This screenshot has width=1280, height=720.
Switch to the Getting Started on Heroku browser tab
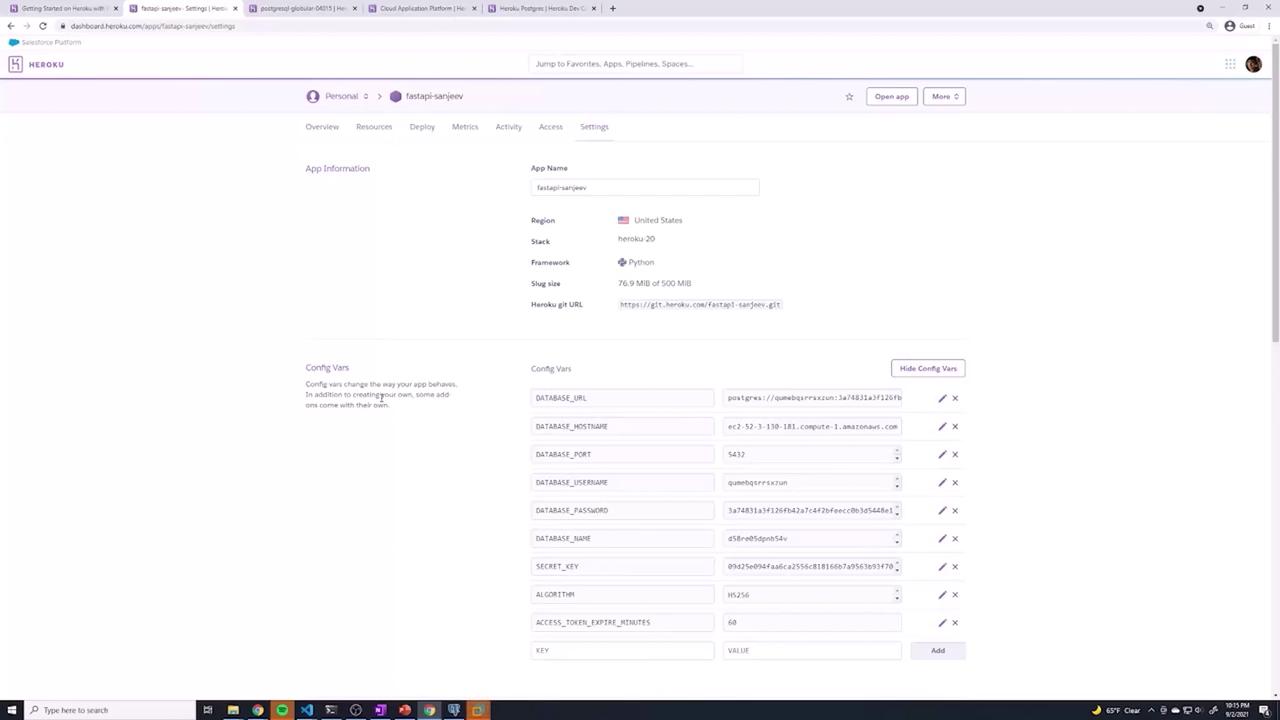pyautogui.click(x=62, y=8)
